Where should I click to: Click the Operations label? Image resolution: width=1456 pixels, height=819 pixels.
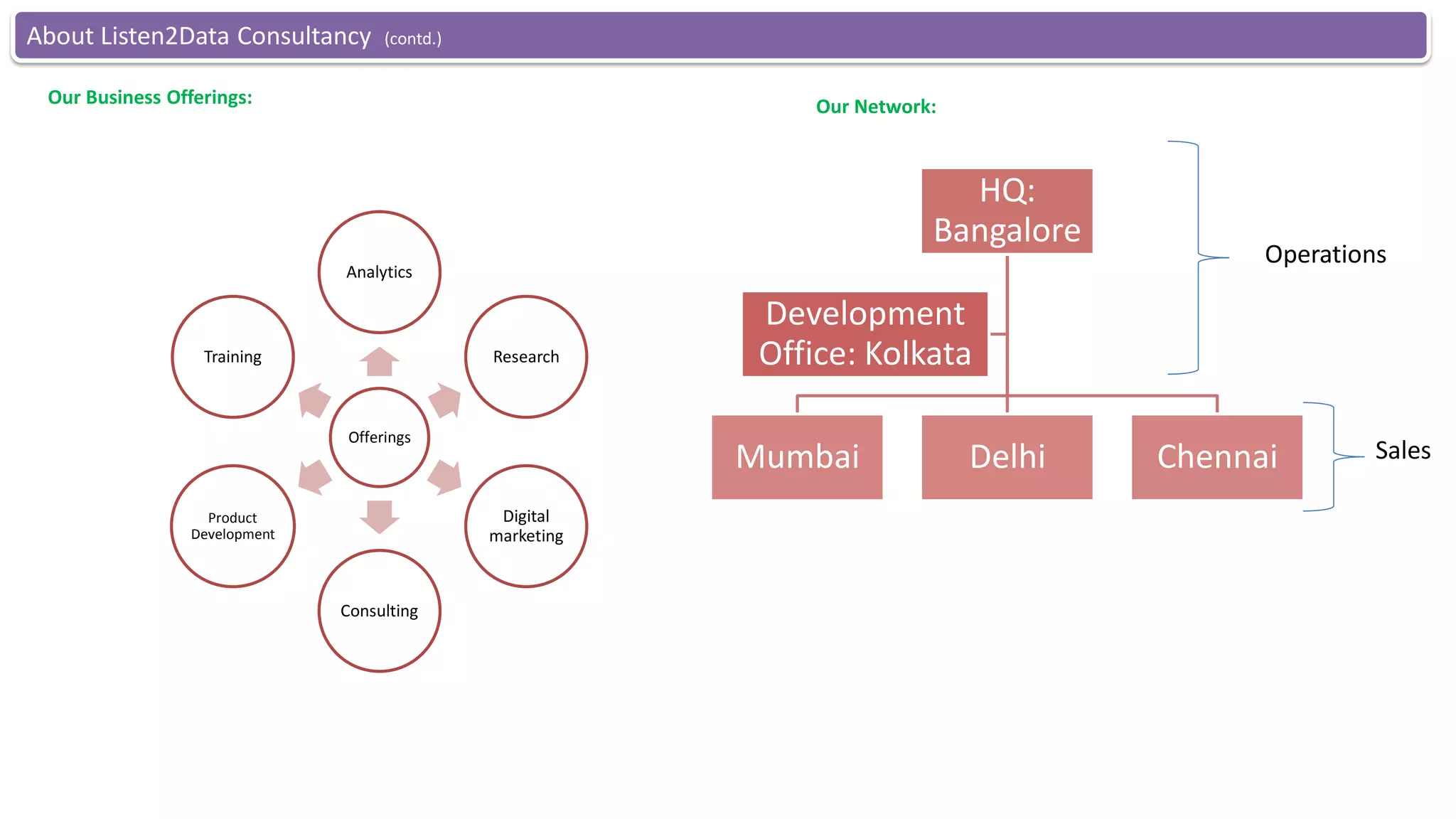(1325, 255)
